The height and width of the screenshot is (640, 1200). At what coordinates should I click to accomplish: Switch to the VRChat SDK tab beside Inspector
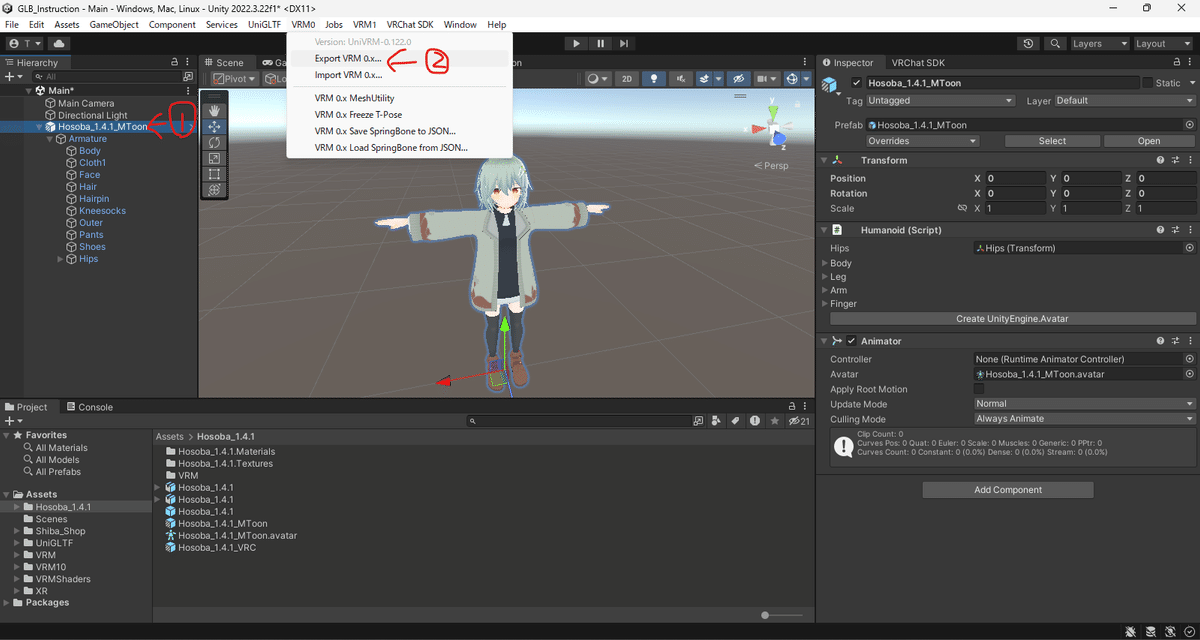(x=919, y=62)
